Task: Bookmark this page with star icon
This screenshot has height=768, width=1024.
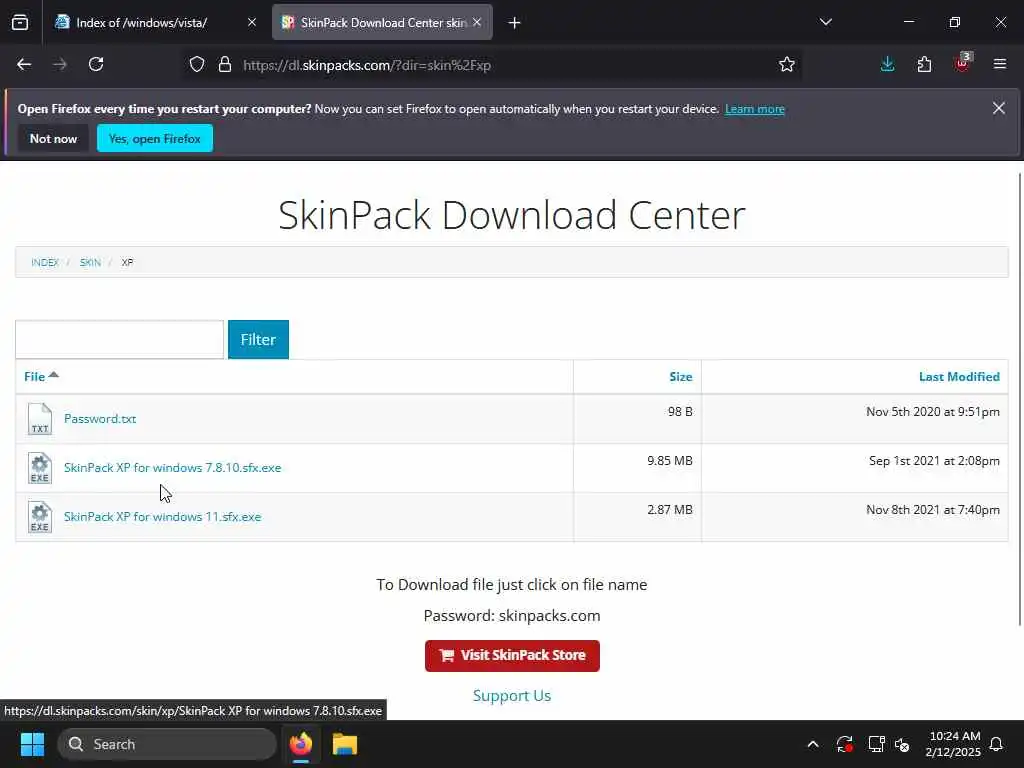Action: pos(787,65)
